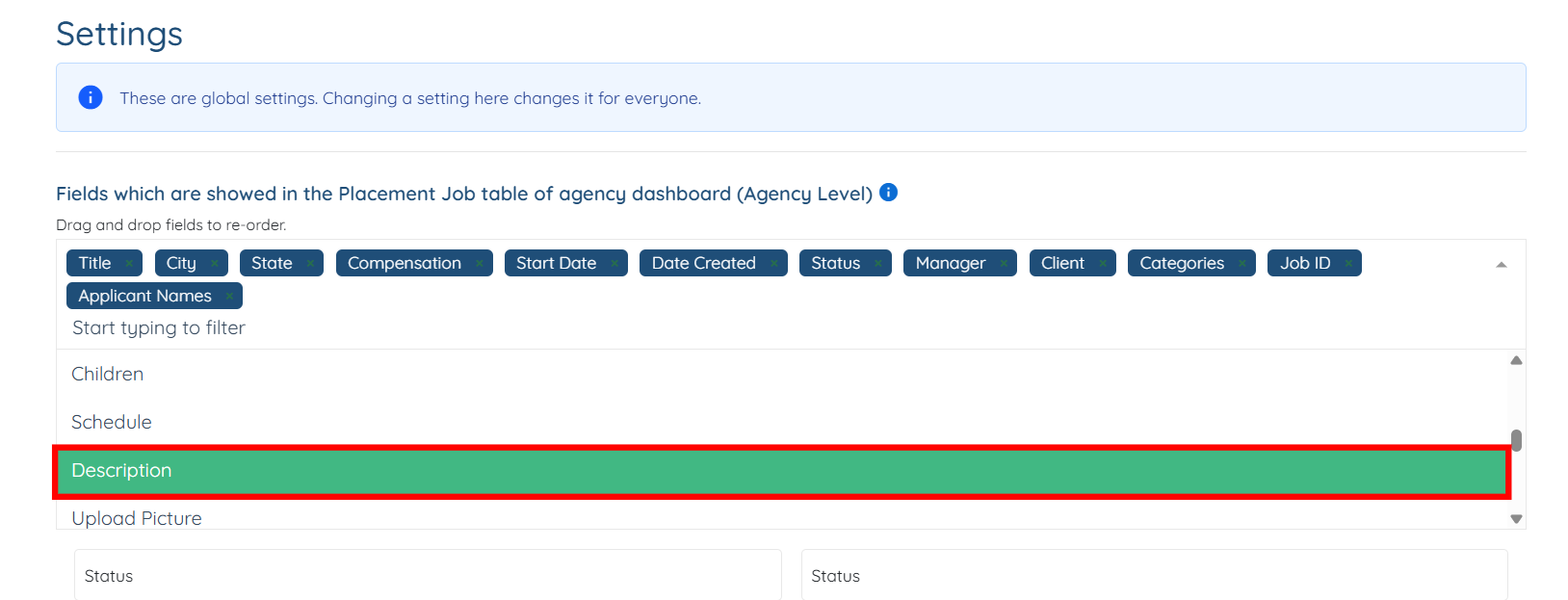Open the left Status dropdown box
1568x600 pixels.
coord(427,576)
